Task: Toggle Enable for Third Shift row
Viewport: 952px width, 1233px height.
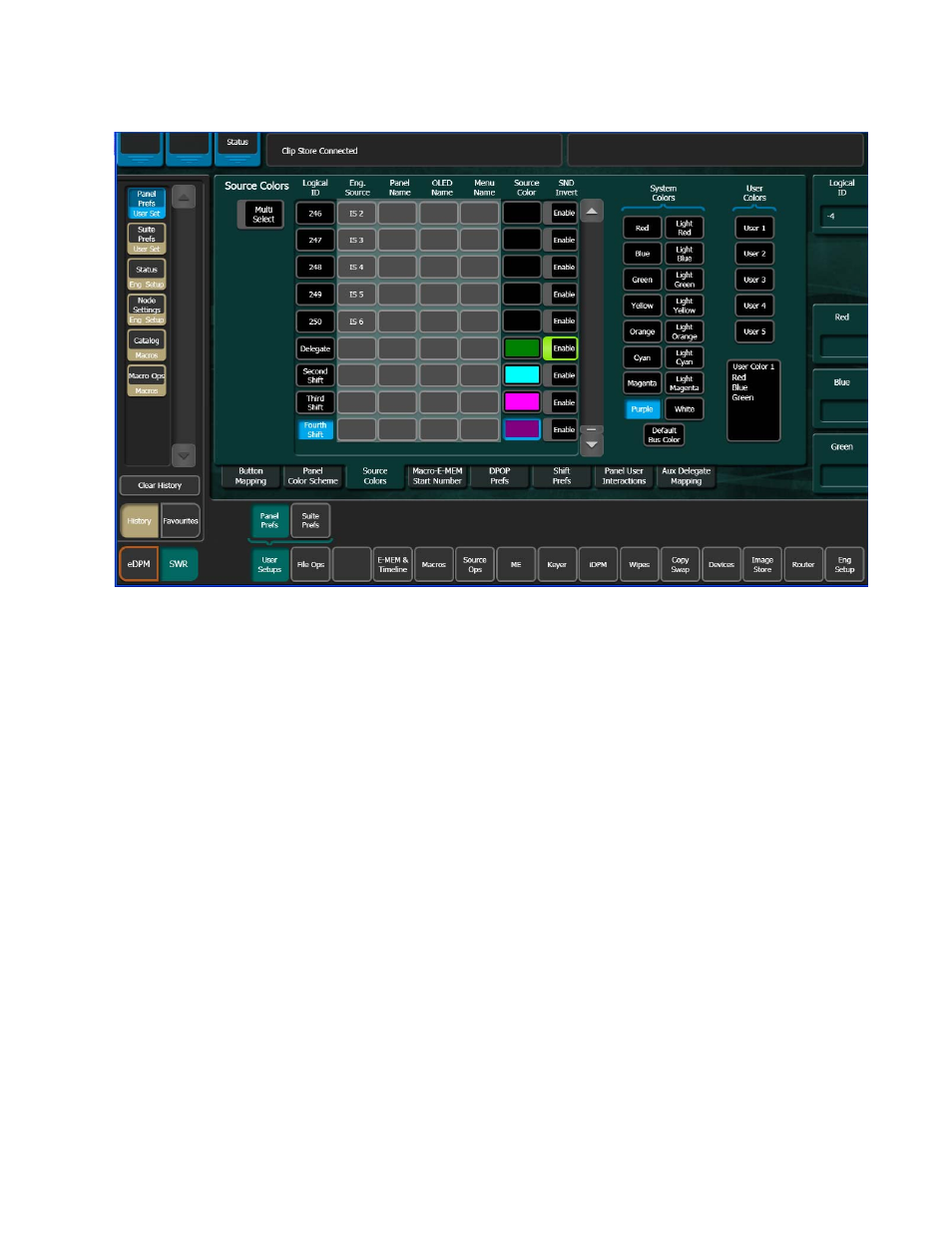Action: tap(562, 402)
